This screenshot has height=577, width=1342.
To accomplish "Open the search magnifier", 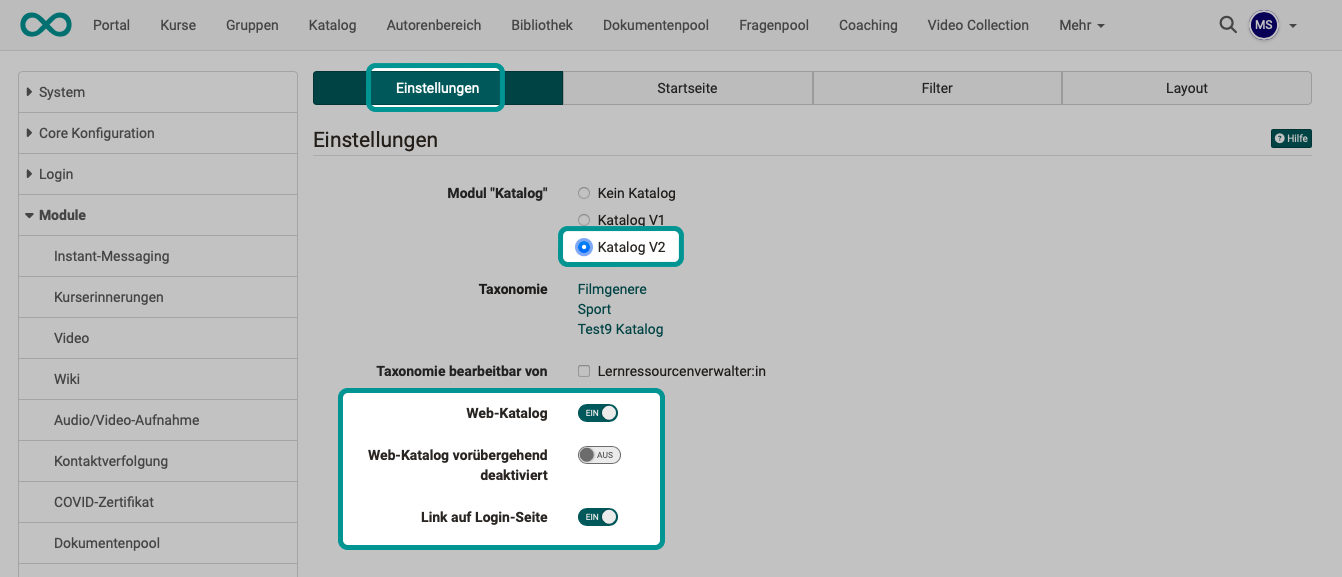I will [x=1228, y=25].
